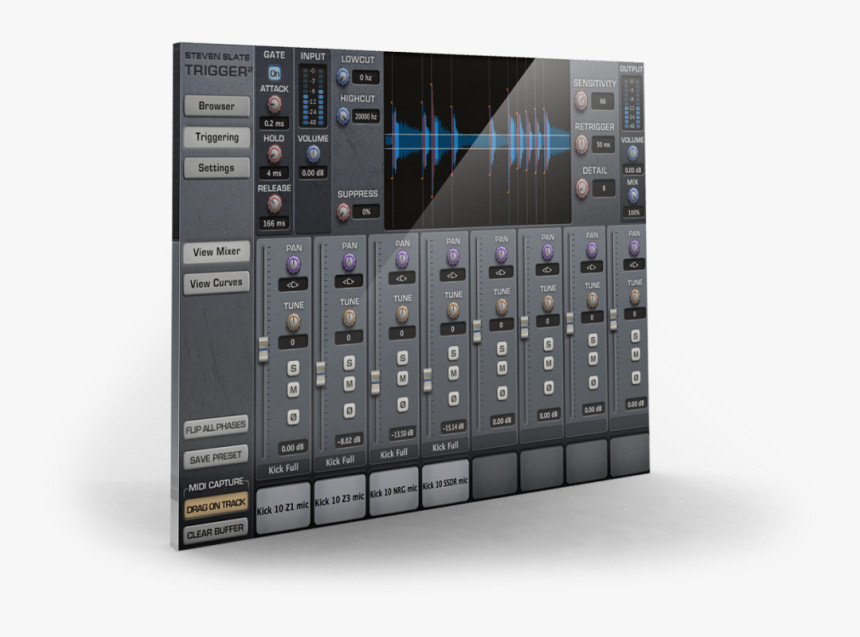The width and height of the screenshot is (860, 637).
Task: Solo the Kick 10 NRG mic channel
Action: [402, 357]
